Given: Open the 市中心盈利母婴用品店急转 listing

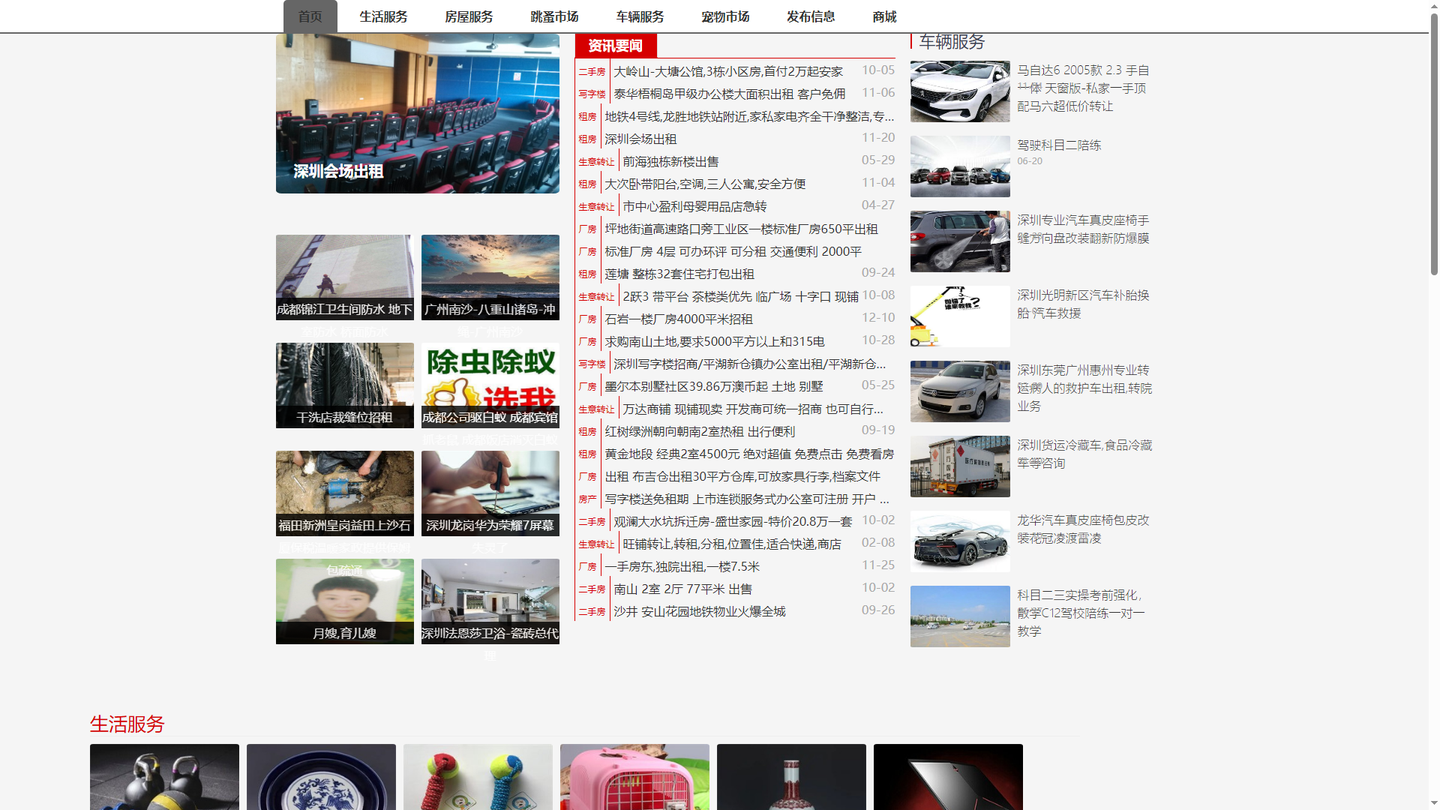Looking at the screenshot, I should (x=694, y=206).
